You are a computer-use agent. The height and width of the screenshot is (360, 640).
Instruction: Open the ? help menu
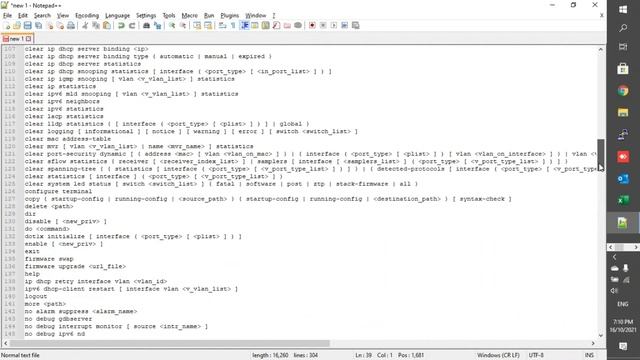[x=274, y=16]
